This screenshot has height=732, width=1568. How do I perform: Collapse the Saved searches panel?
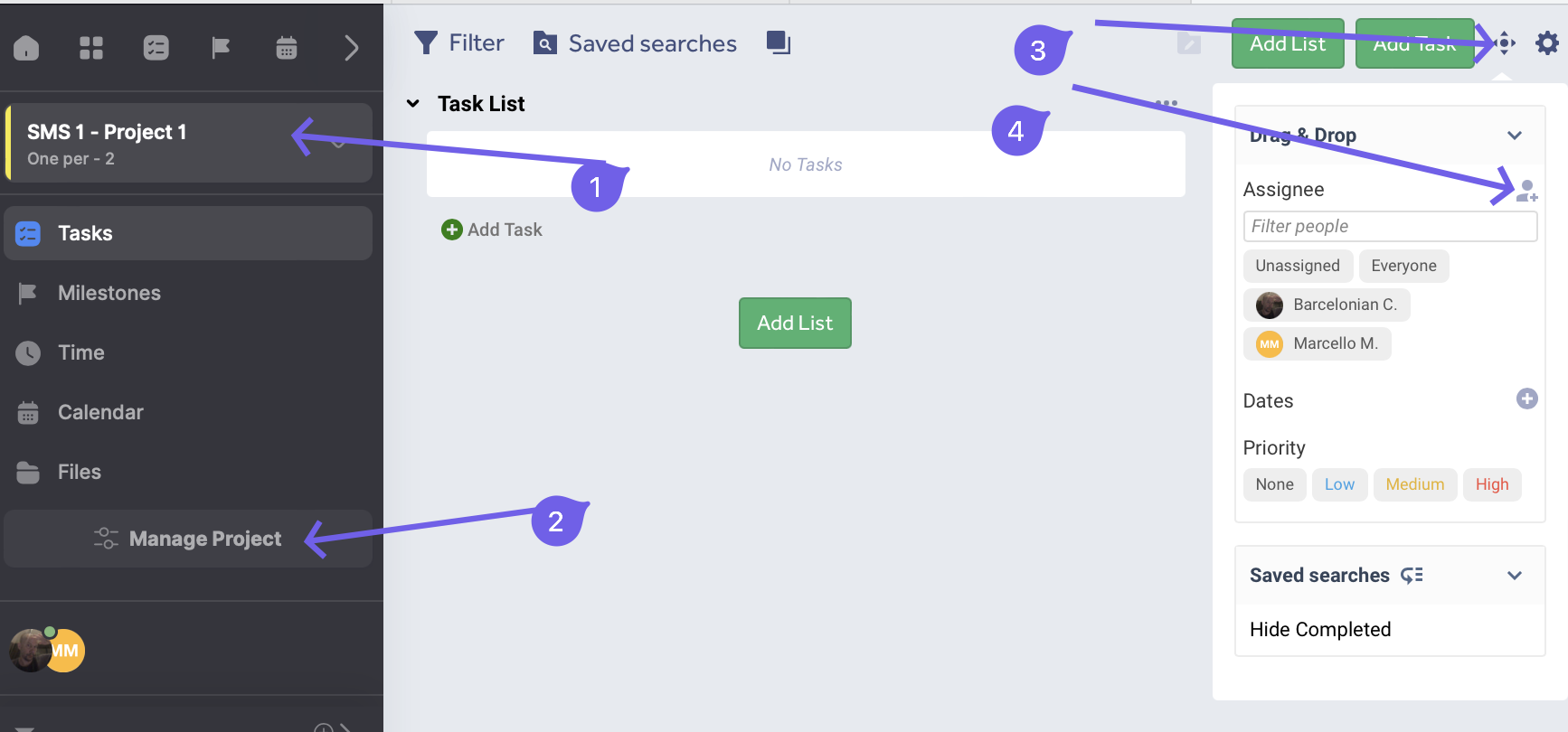coord(1515,576)
